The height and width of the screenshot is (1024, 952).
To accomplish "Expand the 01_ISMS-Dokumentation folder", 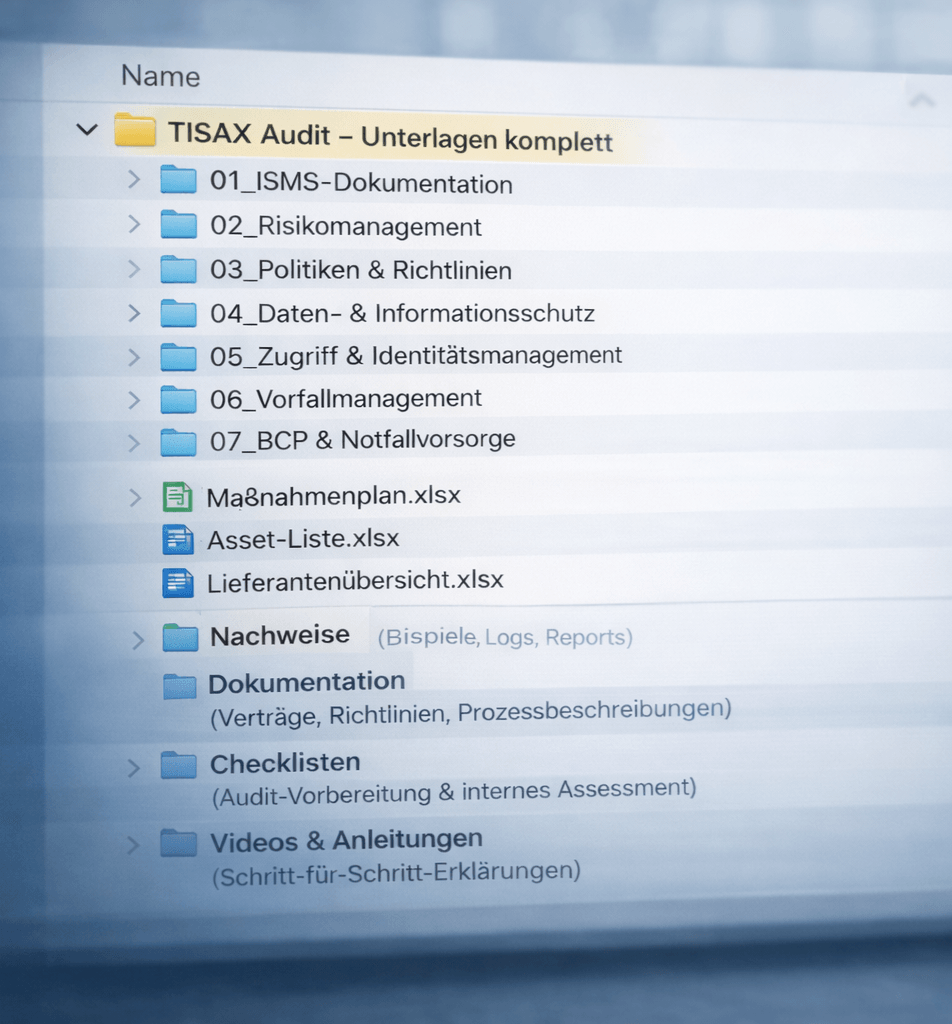I will [x=134, y=180].
